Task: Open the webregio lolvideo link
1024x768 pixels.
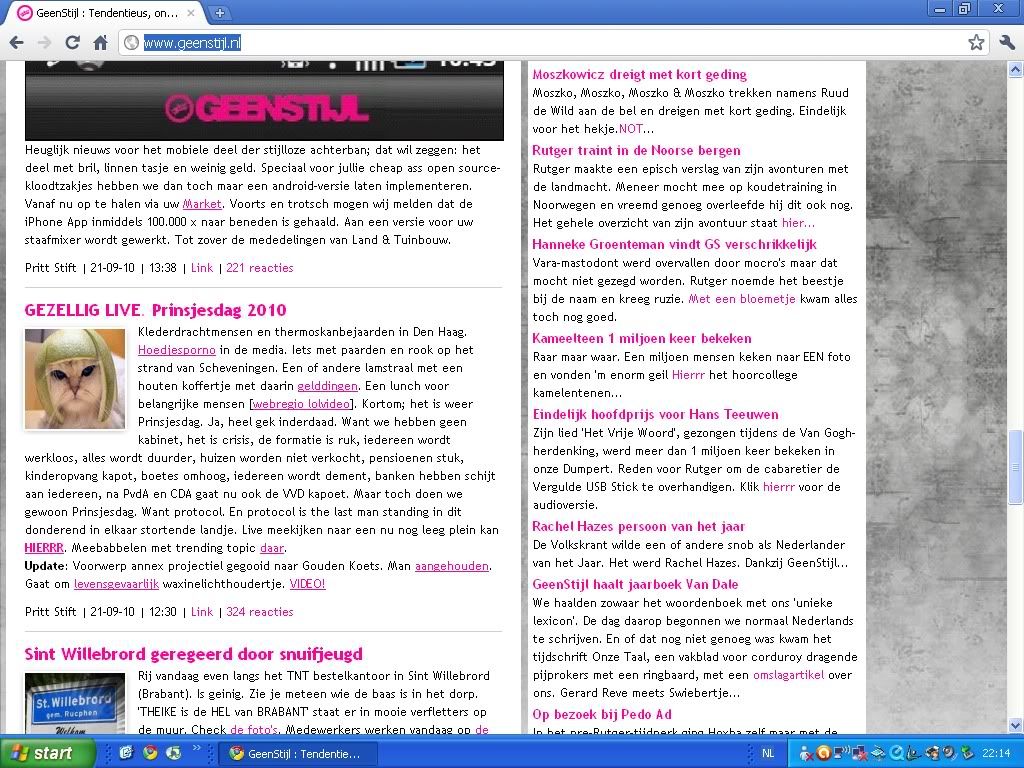Action: pyautogui.click(x=302, y=404)
